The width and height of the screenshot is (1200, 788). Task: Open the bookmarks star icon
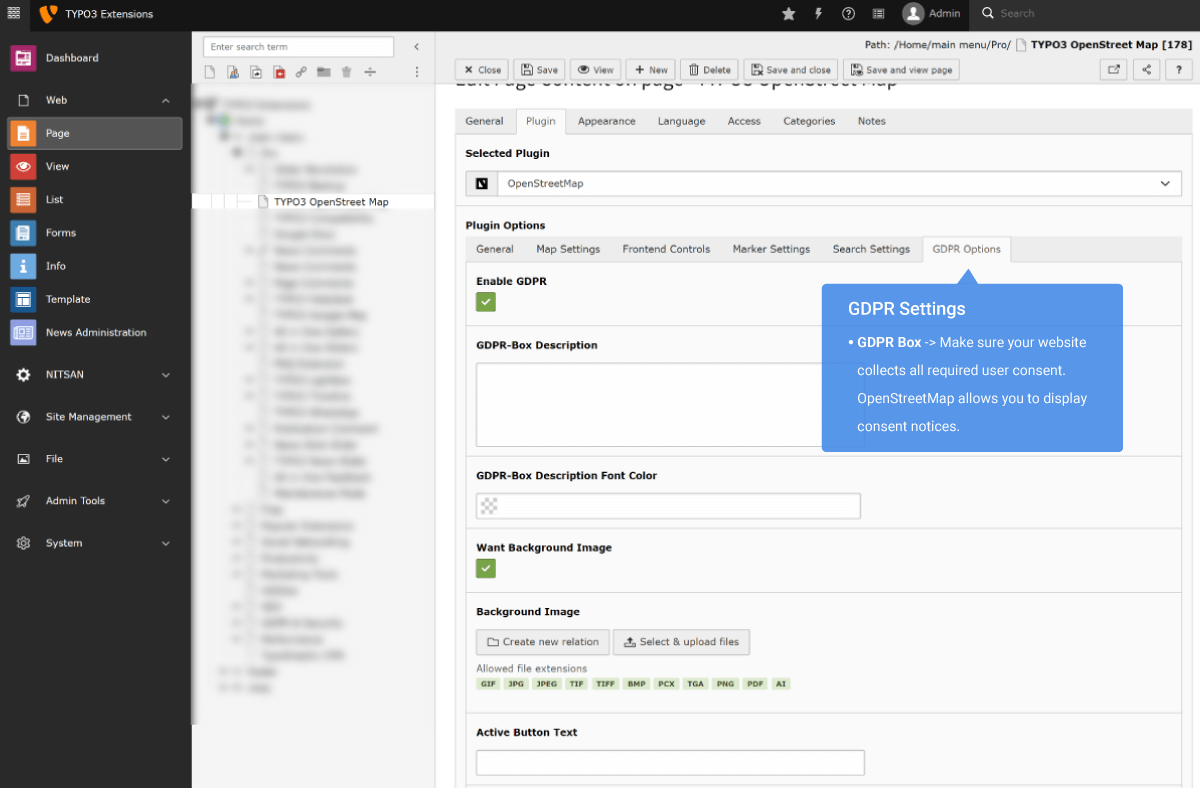click(788, 14)
